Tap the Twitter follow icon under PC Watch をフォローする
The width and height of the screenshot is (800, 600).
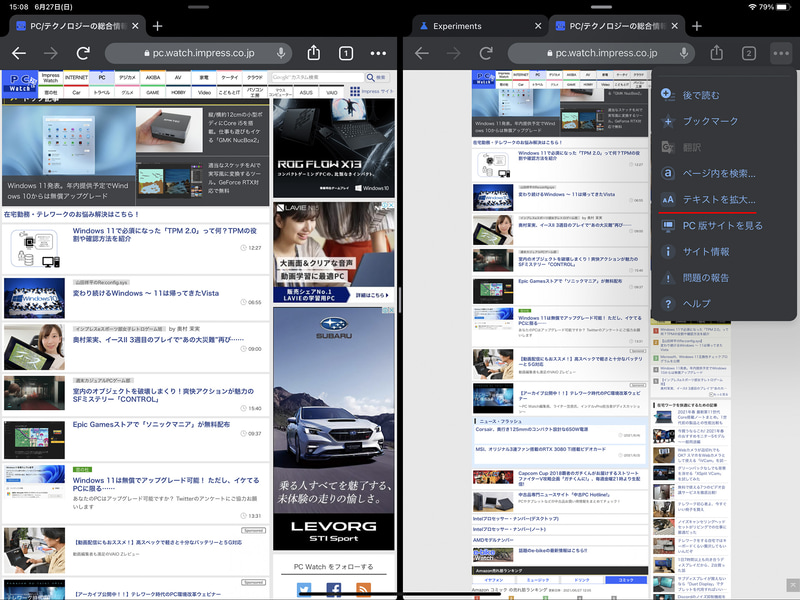click(304, 590)
